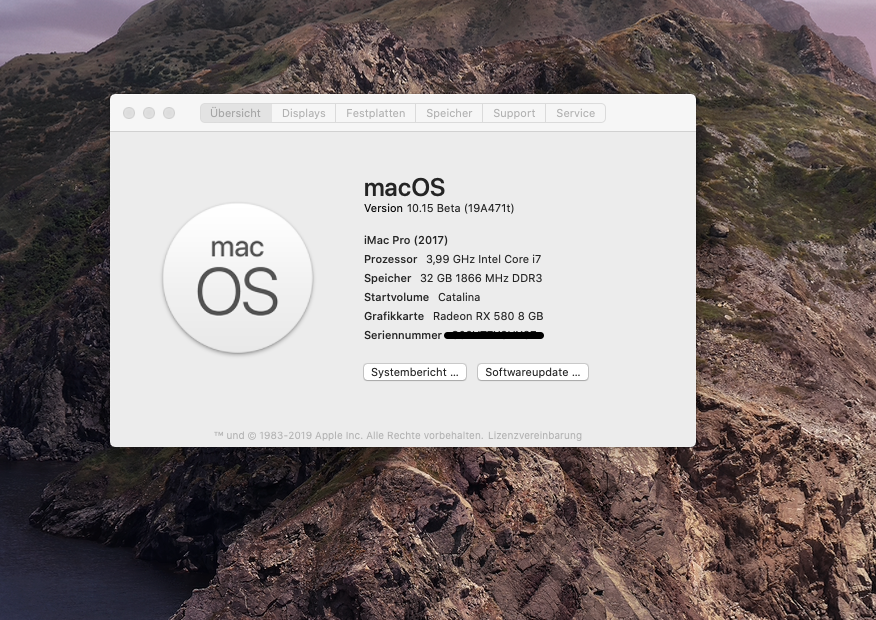This screenshot has height=620, width=876.
Task: Click the Radeon RX 580 8 GB value
Action: (488, 316)
